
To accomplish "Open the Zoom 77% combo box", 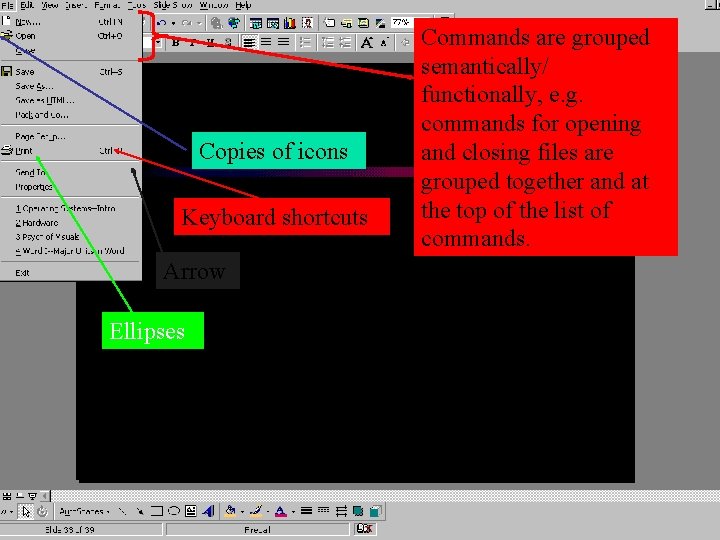I will [402, 22].
